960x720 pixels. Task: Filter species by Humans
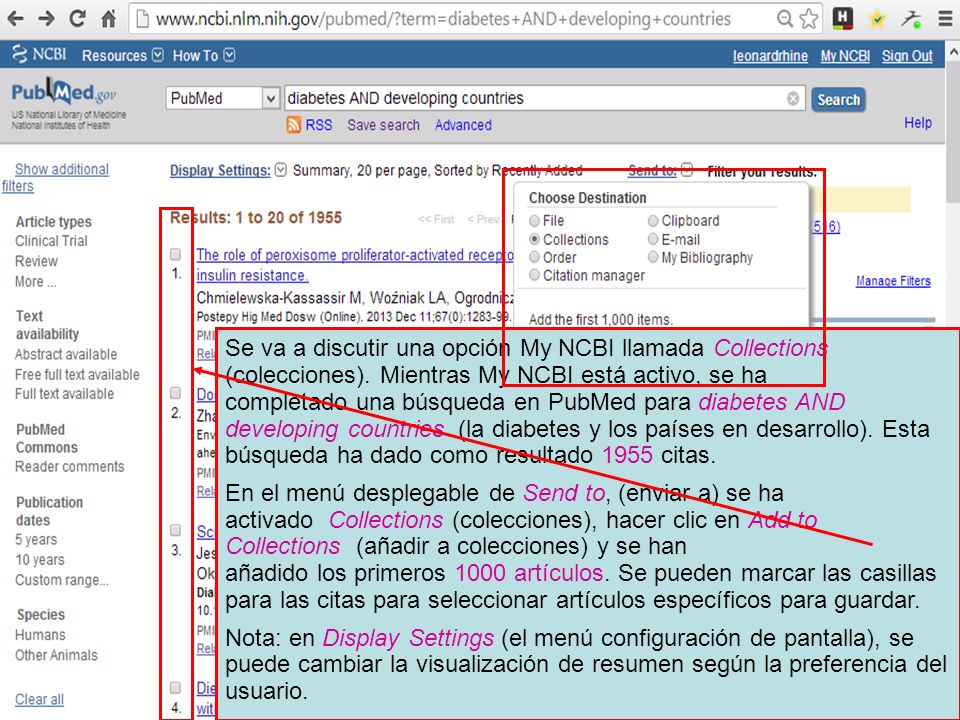tap(40, 635)
